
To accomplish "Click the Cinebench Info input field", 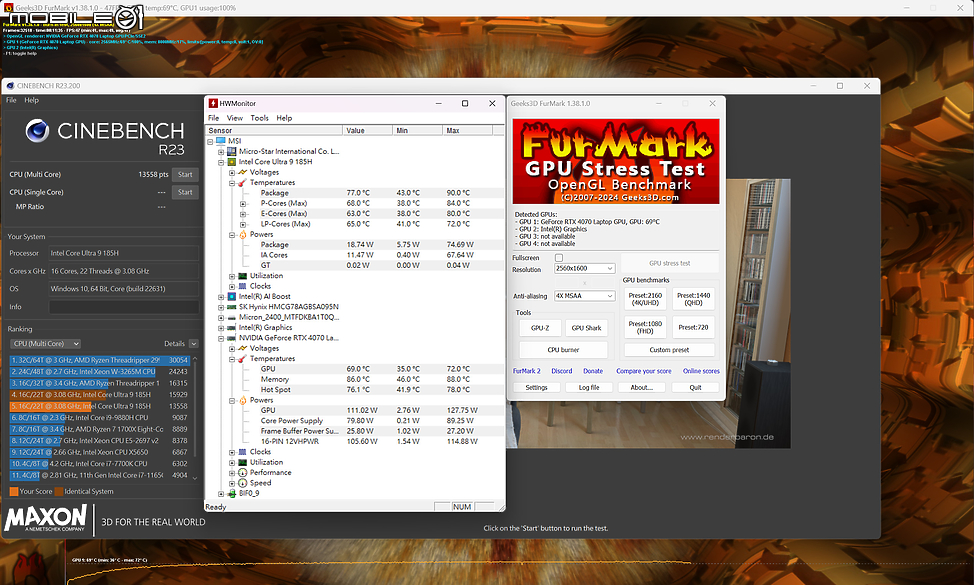I will tap(124, 307).
